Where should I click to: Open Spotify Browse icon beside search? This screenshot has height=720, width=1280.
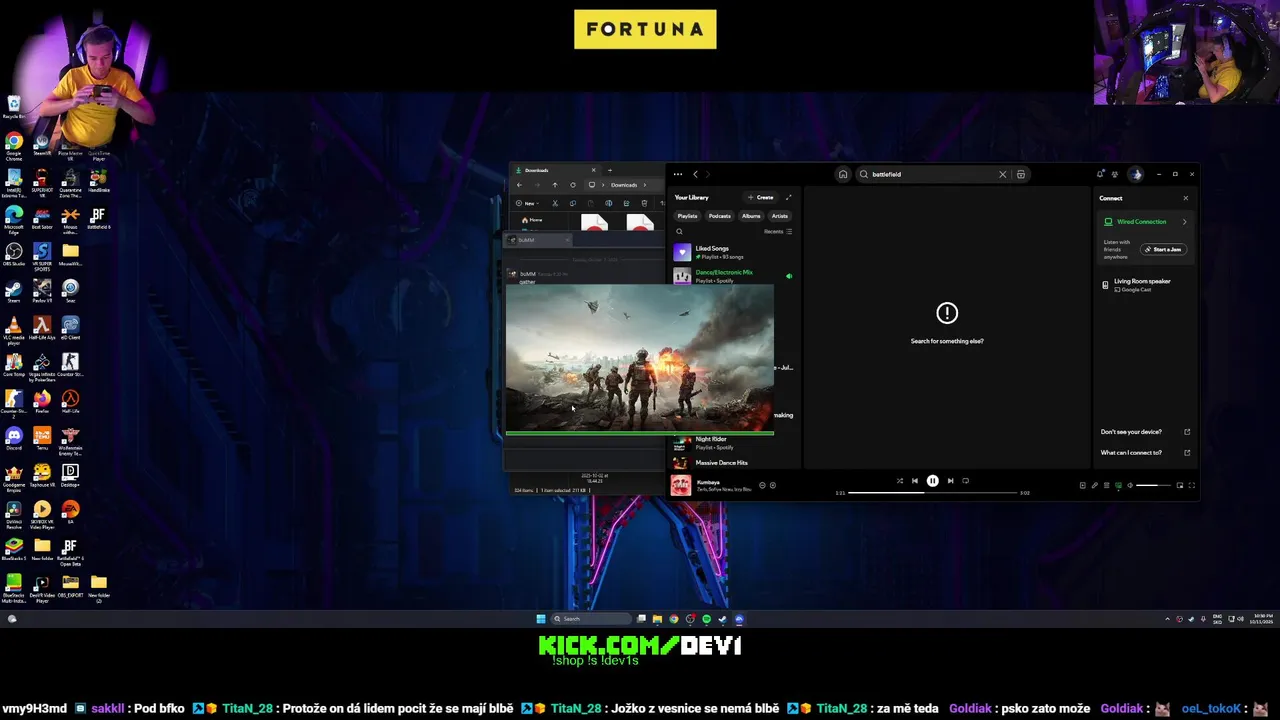1020,174
